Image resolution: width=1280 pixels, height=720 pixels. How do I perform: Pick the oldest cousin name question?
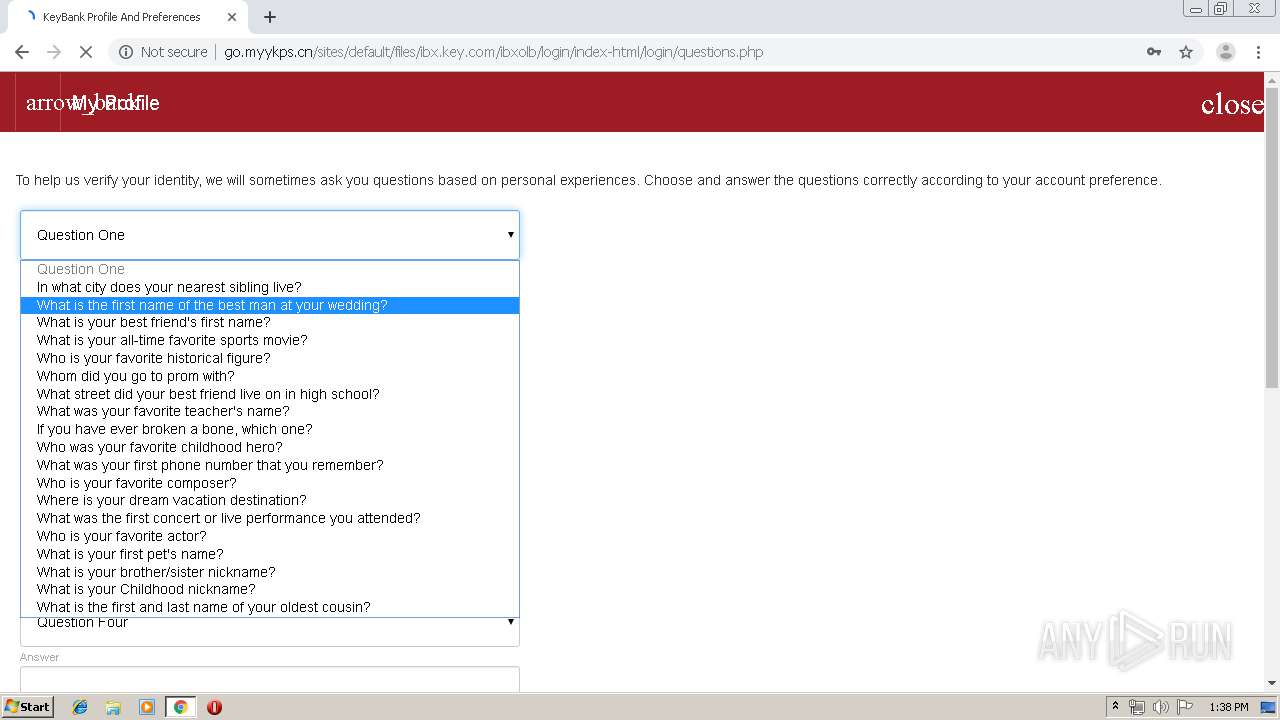(270, 607)
